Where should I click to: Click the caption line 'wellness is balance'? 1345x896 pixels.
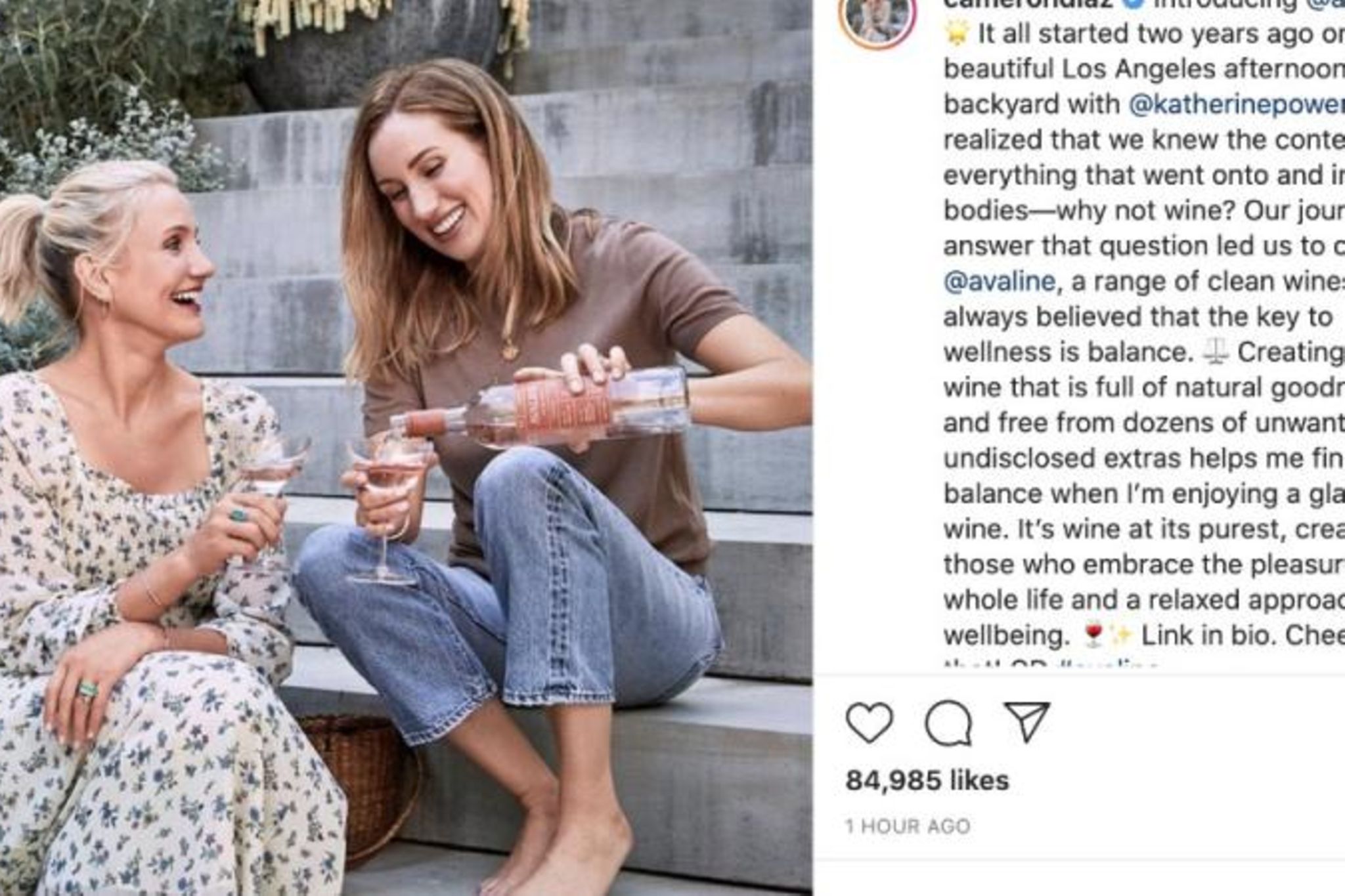tap(1069, 352)
